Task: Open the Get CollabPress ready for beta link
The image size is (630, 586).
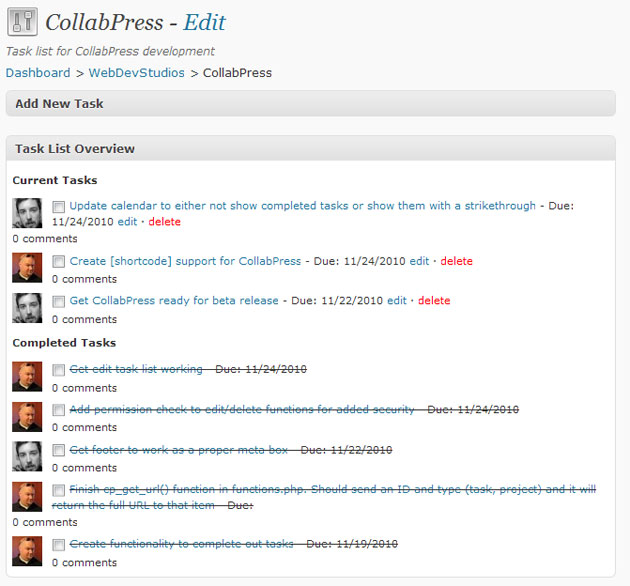Action: pos(174,301)
